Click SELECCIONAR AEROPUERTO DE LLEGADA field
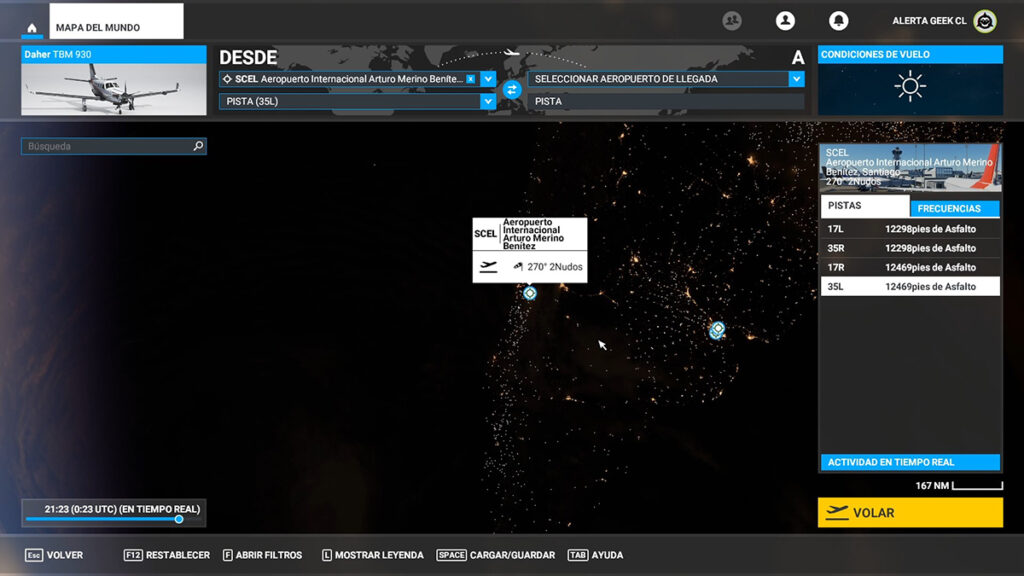The image size is (1024, 576). click(658, 79)
